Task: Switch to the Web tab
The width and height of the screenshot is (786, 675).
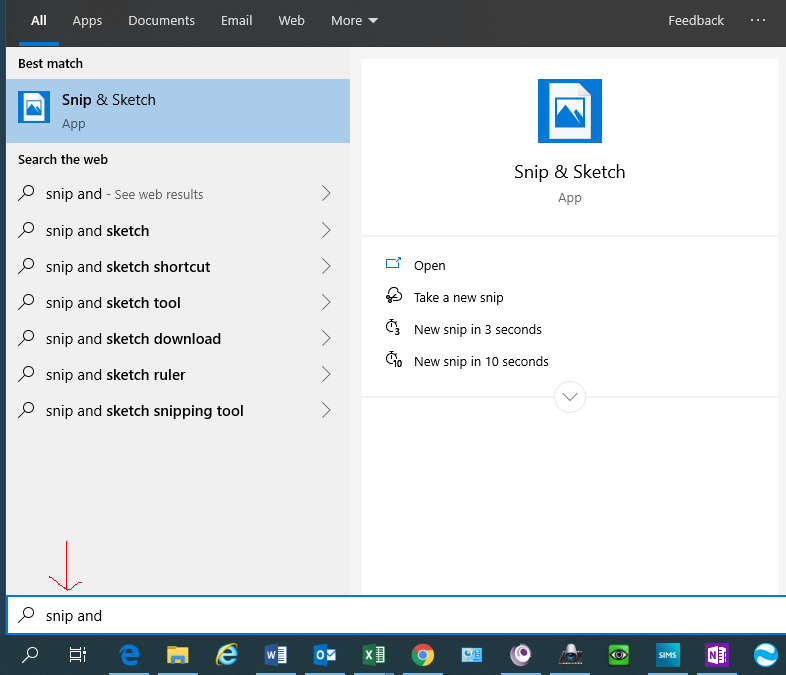Action: pos(291,21)
